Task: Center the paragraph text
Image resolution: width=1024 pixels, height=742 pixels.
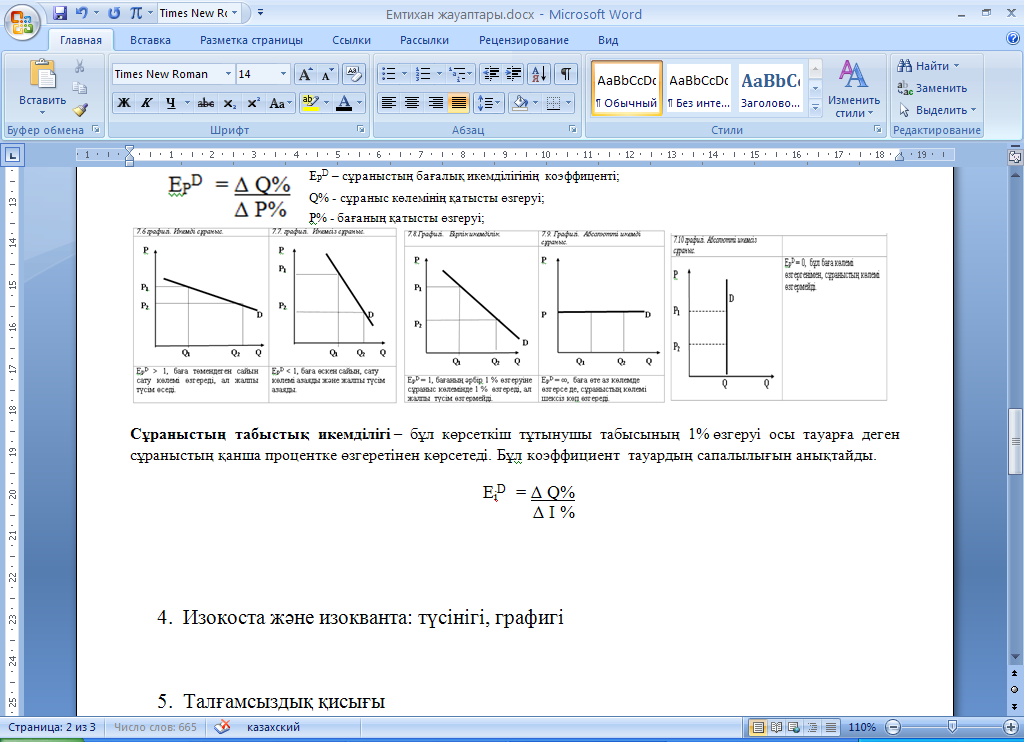Action: pyautogui.click(x=412, y=103)
